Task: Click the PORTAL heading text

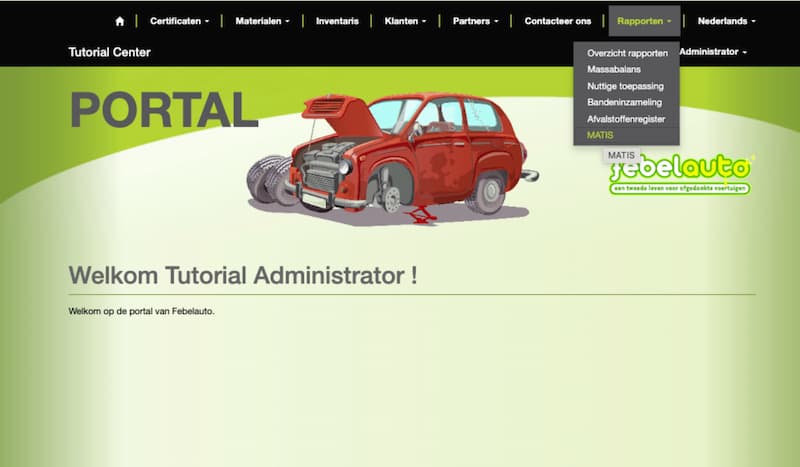Action: [163, 110]
